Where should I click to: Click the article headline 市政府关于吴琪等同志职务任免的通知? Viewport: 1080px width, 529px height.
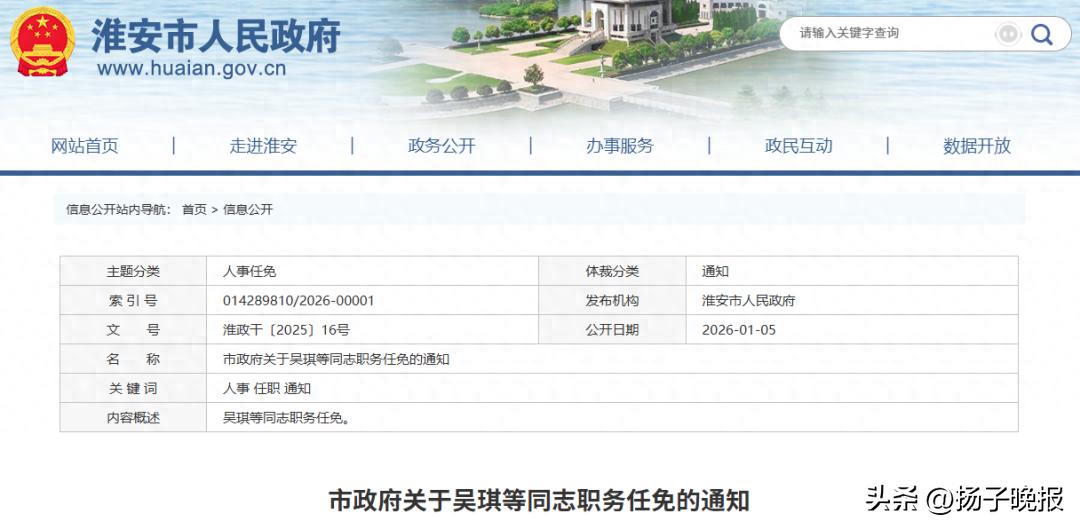[539, 500]
